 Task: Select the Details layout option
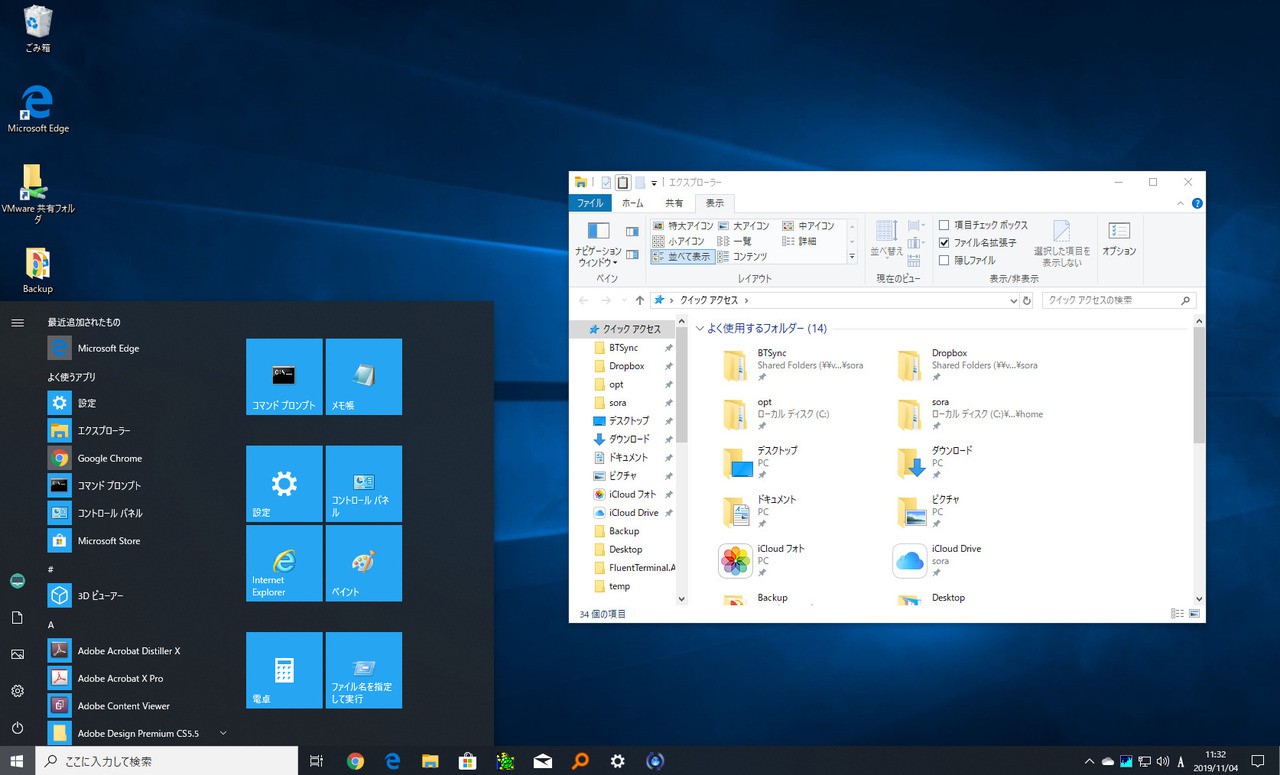tap(800, 241)
